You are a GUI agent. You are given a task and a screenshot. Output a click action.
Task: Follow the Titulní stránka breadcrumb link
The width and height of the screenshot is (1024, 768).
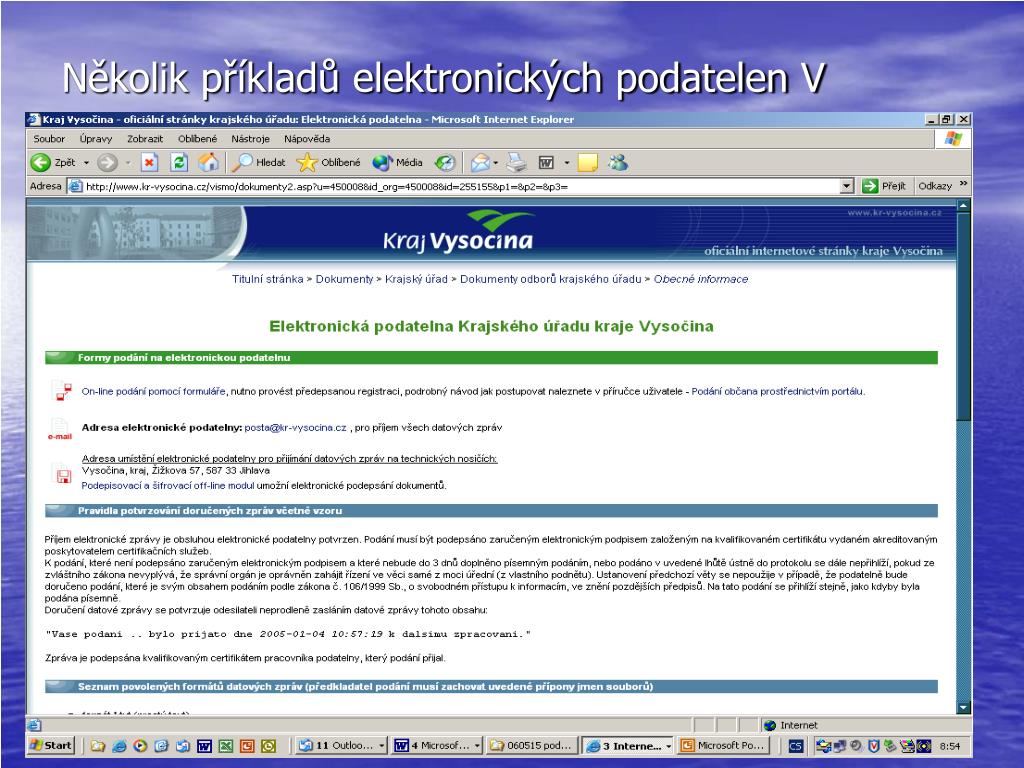[268, 279]
